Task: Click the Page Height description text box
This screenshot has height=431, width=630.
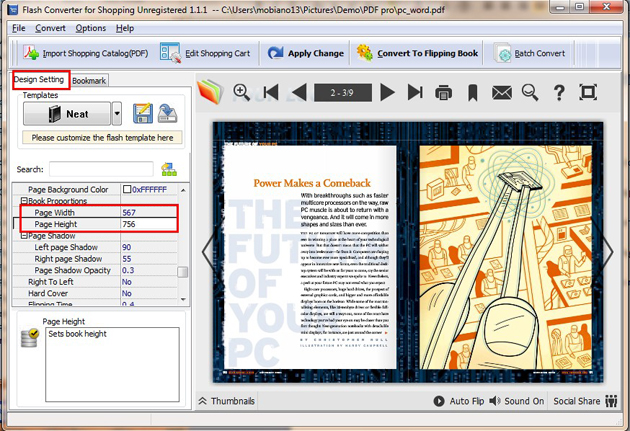Action: 112,364
